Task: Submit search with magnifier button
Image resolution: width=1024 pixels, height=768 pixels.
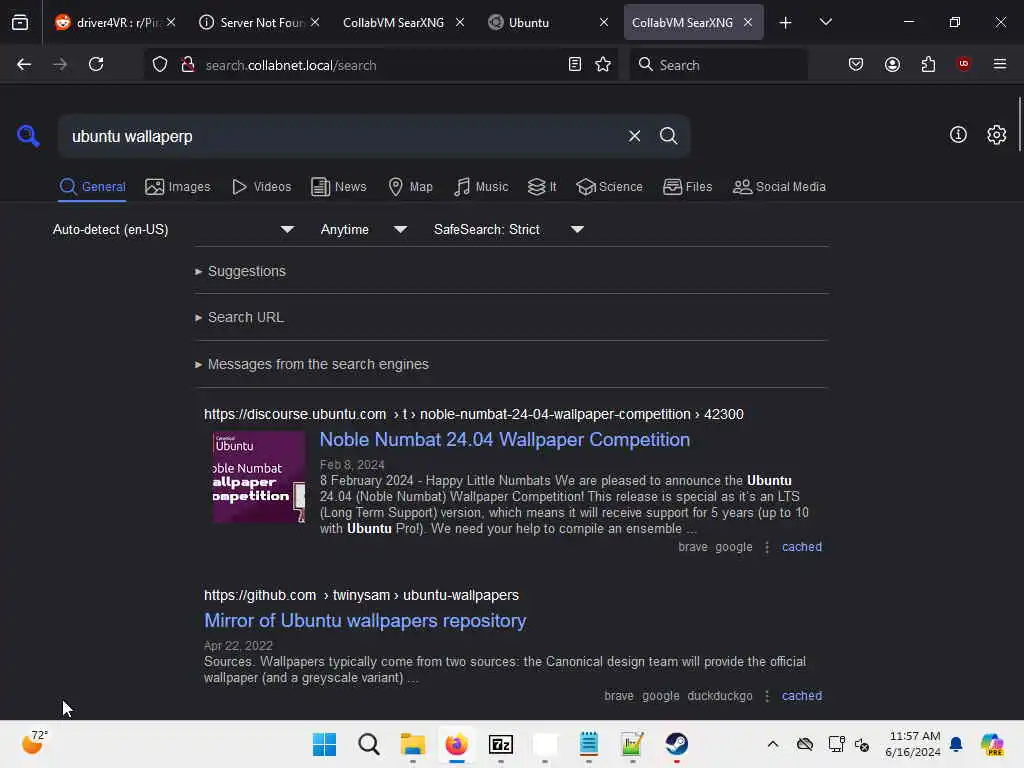Action: [x=668, y=136]
